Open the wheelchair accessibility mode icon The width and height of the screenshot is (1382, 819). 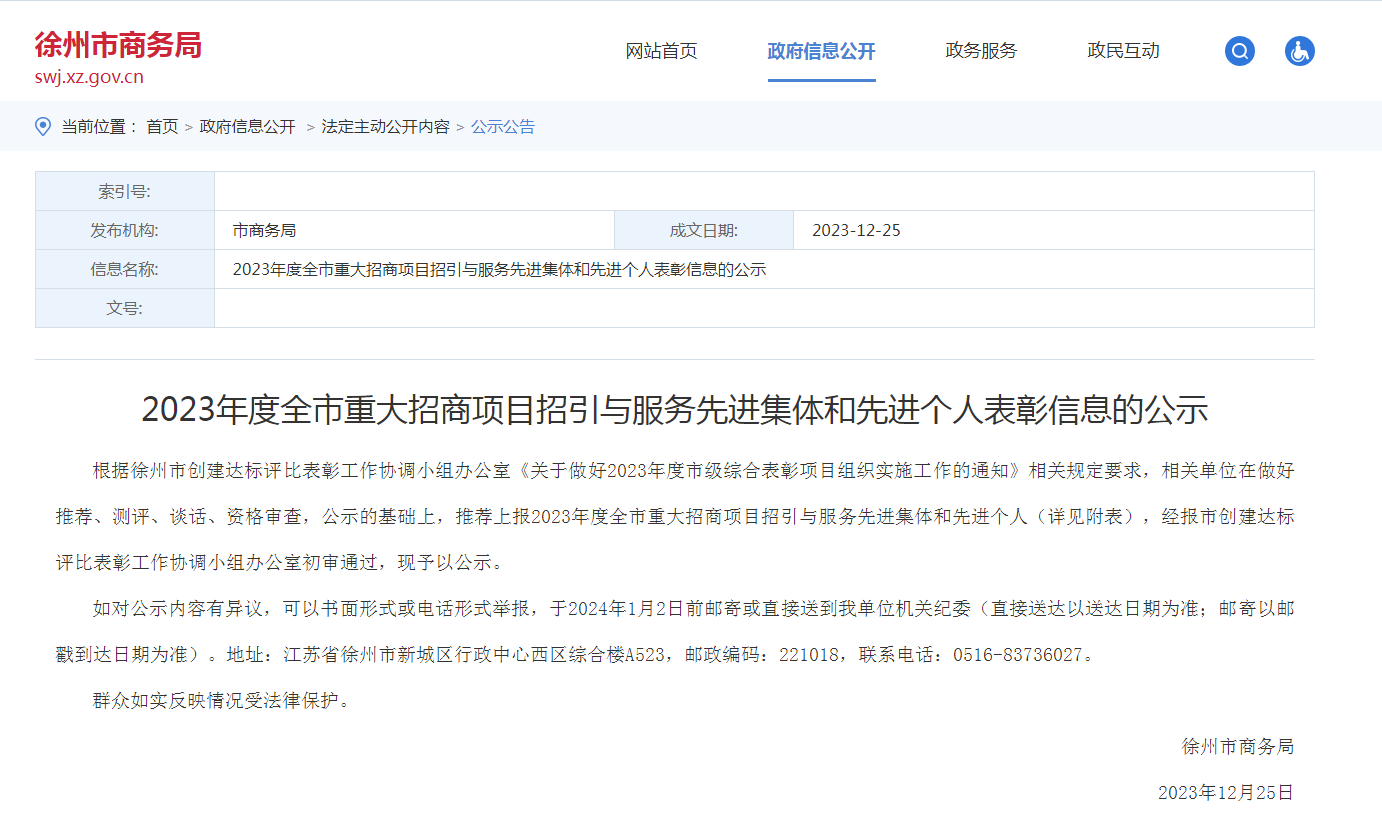[1299, 51]
